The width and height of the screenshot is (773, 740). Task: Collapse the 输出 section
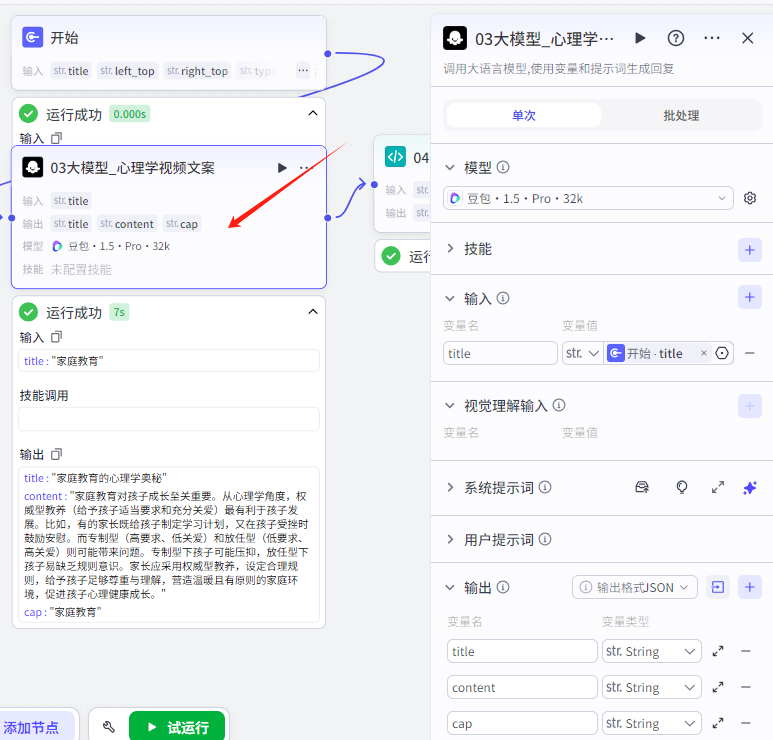point(450,587)
